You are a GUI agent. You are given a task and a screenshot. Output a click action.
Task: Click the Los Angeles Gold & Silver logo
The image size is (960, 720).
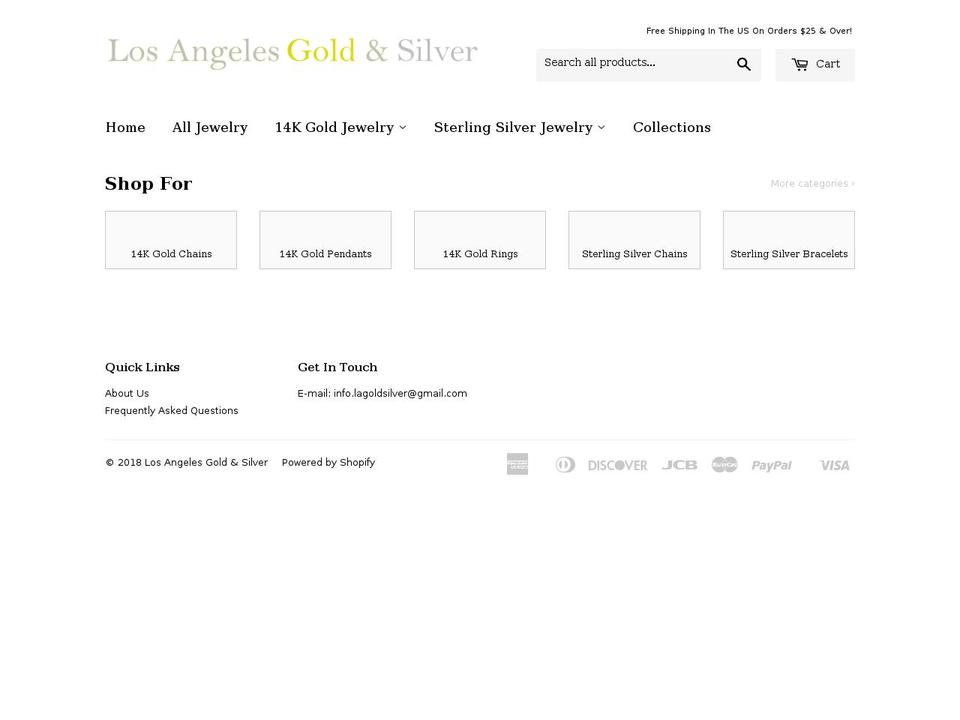coord(292,52)
